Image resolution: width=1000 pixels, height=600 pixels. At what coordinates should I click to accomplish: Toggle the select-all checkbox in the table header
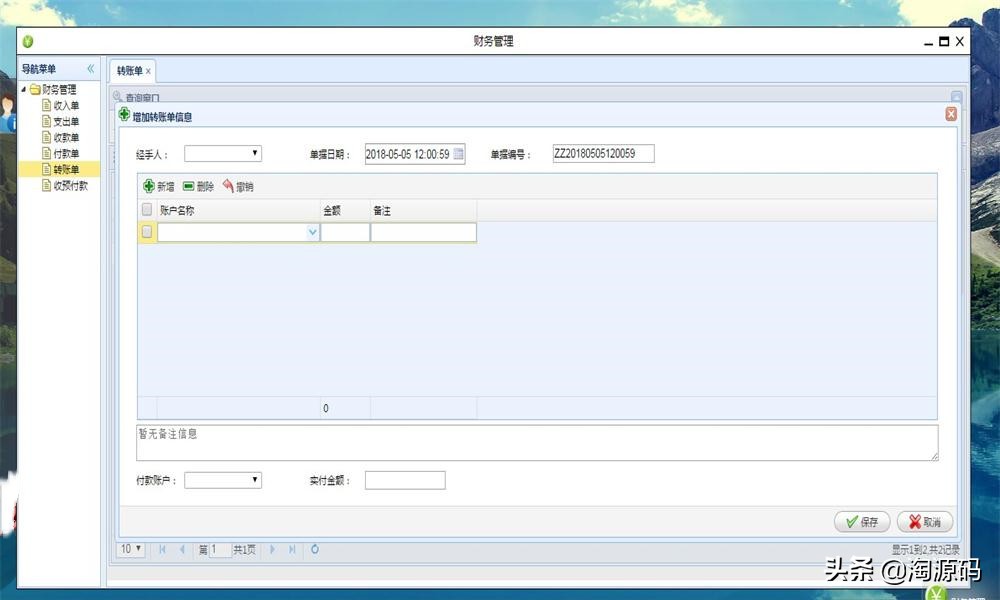pos(146,210)
